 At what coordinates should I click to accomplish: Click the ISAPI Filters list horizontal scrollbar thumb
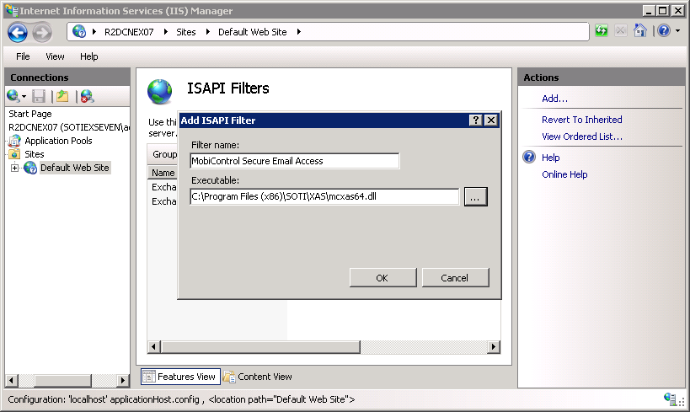261,347
